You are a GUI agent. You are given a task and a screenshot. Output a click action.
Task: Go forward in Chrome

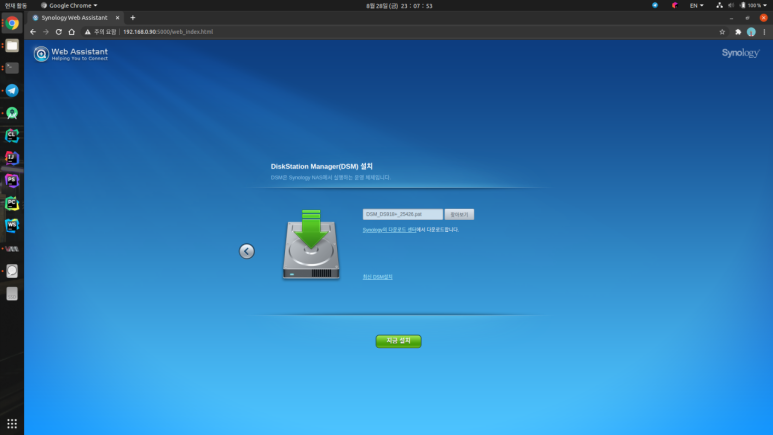click(46, 32)
